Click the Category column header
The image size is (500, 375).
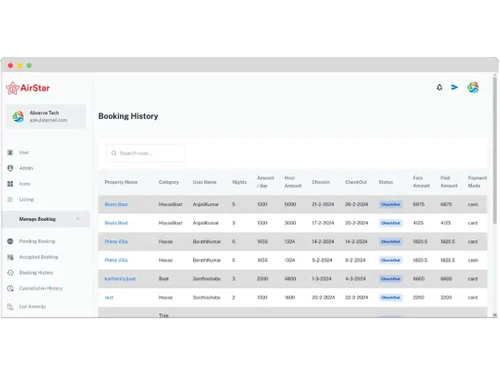(169, 182)
